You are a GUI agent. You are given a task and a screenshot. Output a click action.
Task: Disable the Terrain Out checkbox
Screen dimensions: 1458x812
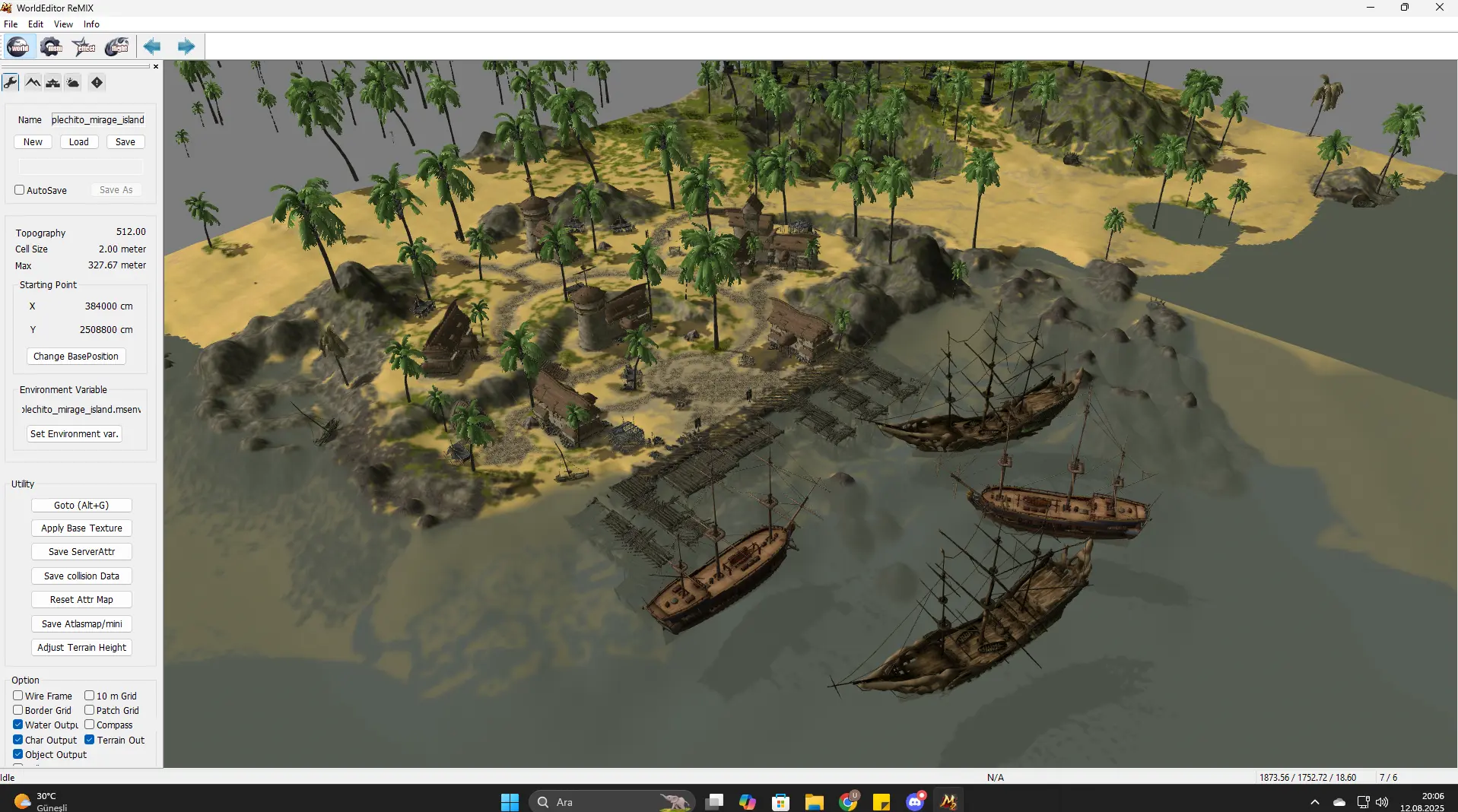coord(89,740)
